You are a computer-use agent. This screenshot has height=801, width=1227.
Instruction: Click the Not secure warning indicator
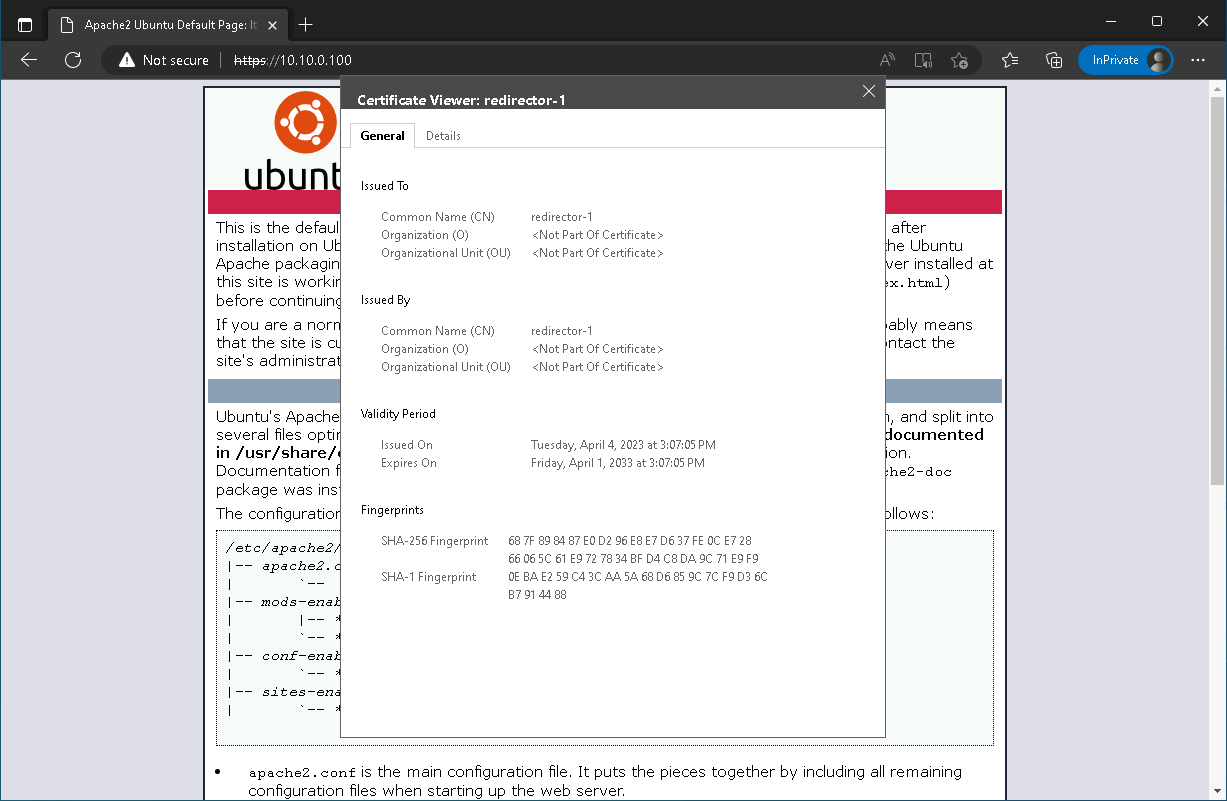pos(164,60)
